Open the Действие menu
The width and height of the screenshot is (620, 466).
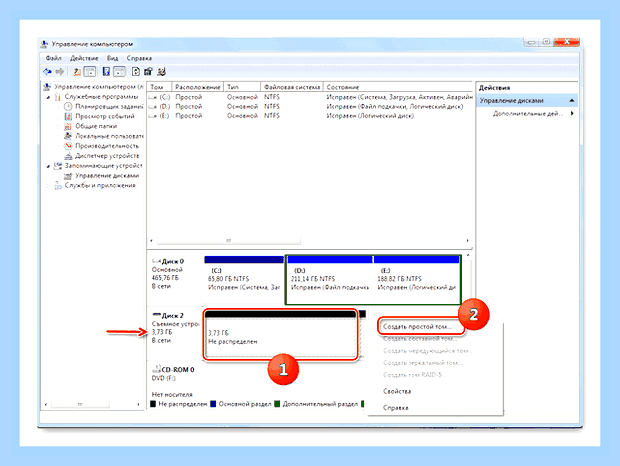click(84, 58)
